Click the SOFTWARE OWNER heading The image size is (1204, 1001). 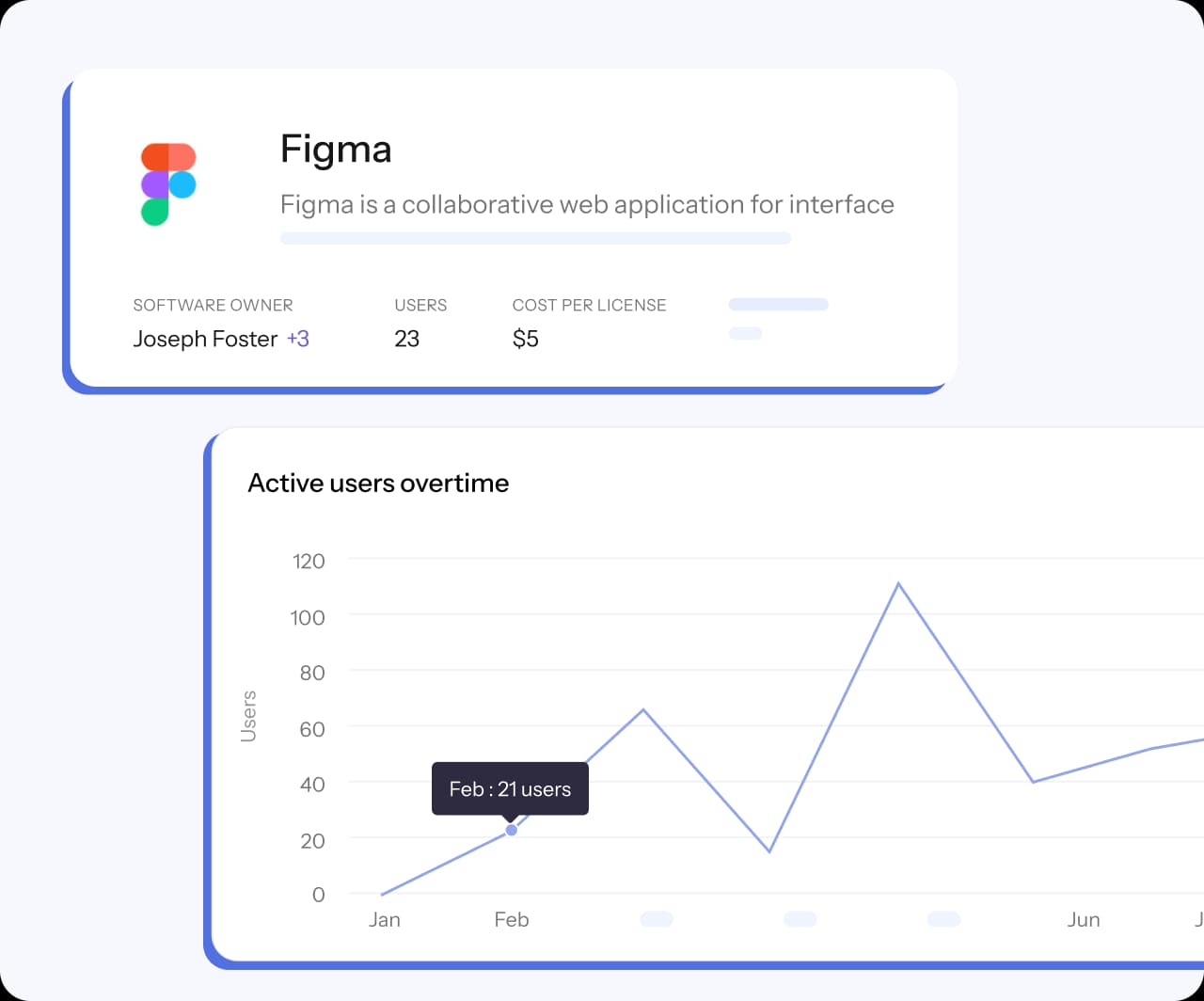pos(213,305)
